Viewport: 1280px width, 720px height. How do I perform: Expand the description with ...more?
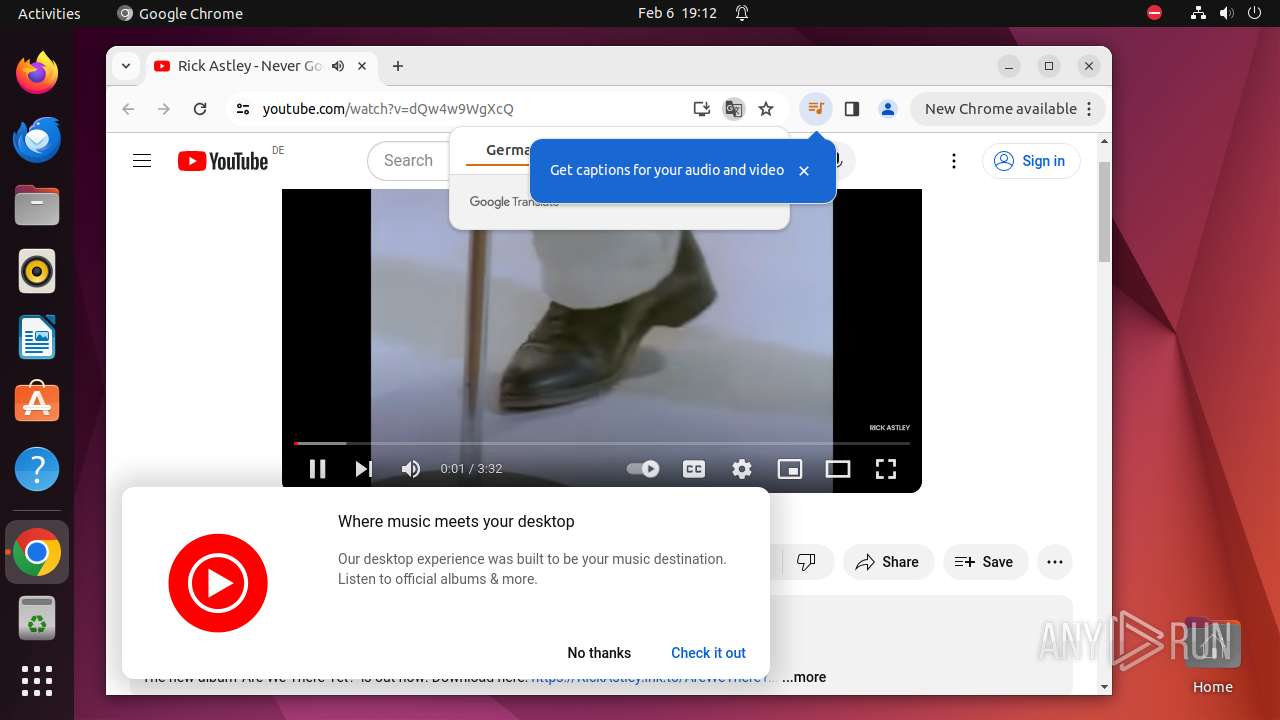(804, 677)
